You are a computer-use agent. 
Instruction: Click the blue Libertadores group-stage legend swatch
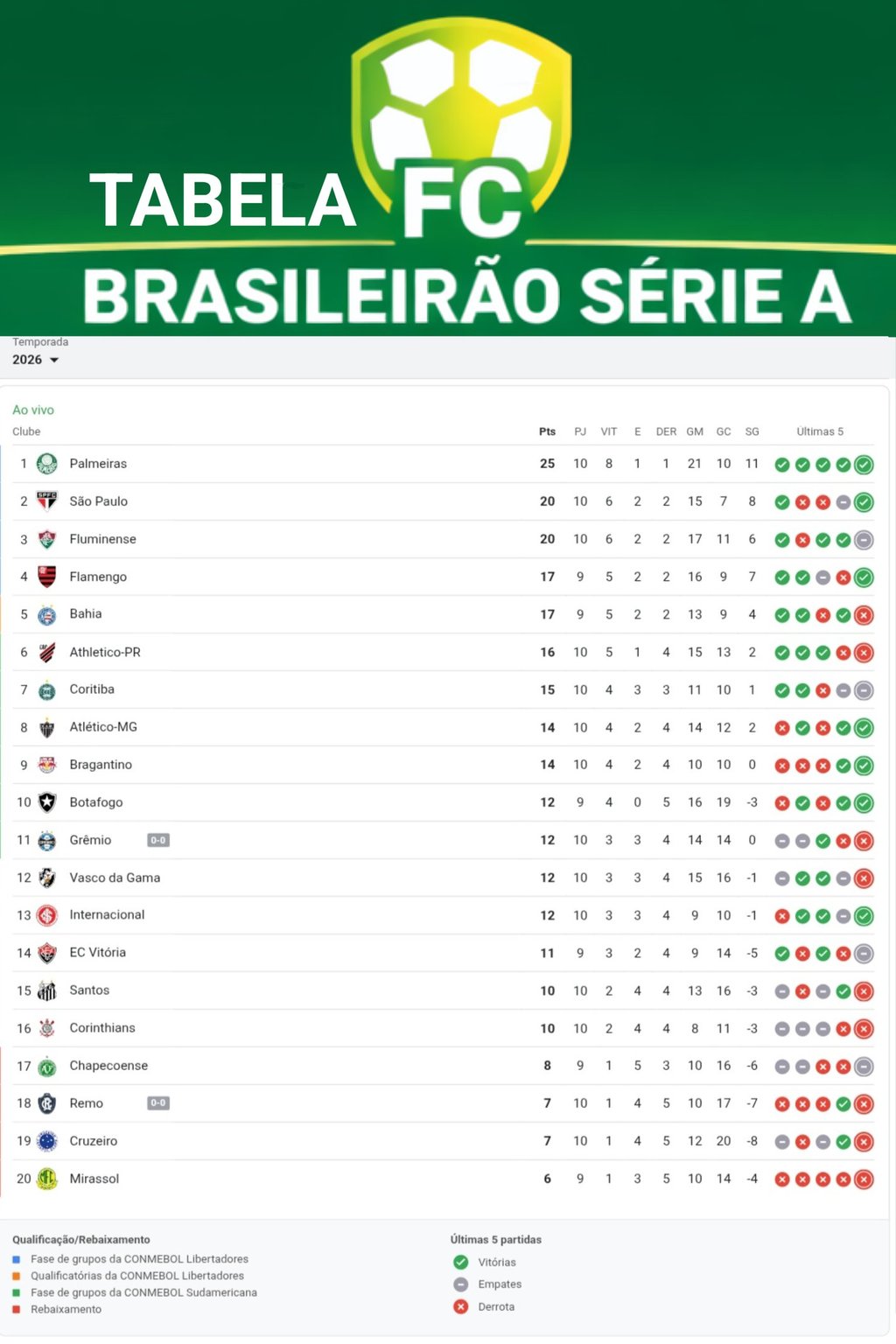[x=17, y=1260]
